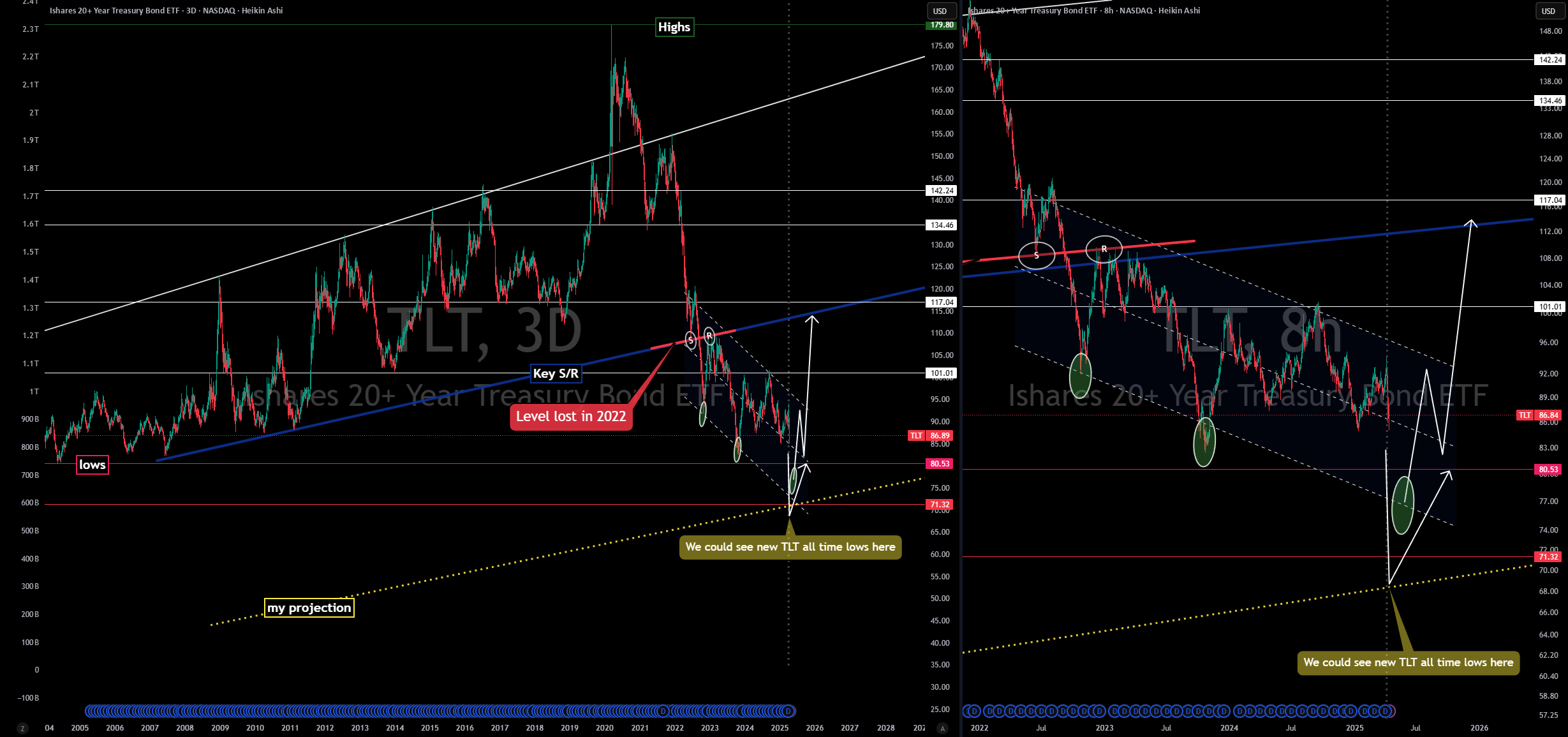Click the right chart title with 8h interval
The image size is (1568, 737).
pos(1084,10)
